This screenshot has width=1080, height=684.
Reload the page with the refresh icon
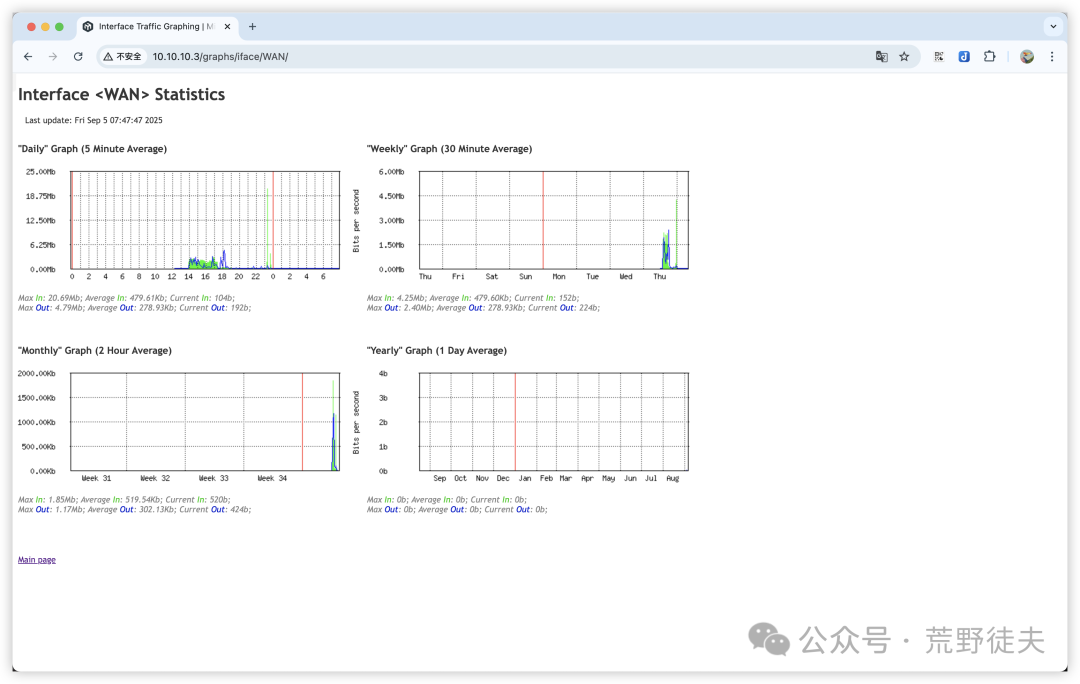point(78,56)
